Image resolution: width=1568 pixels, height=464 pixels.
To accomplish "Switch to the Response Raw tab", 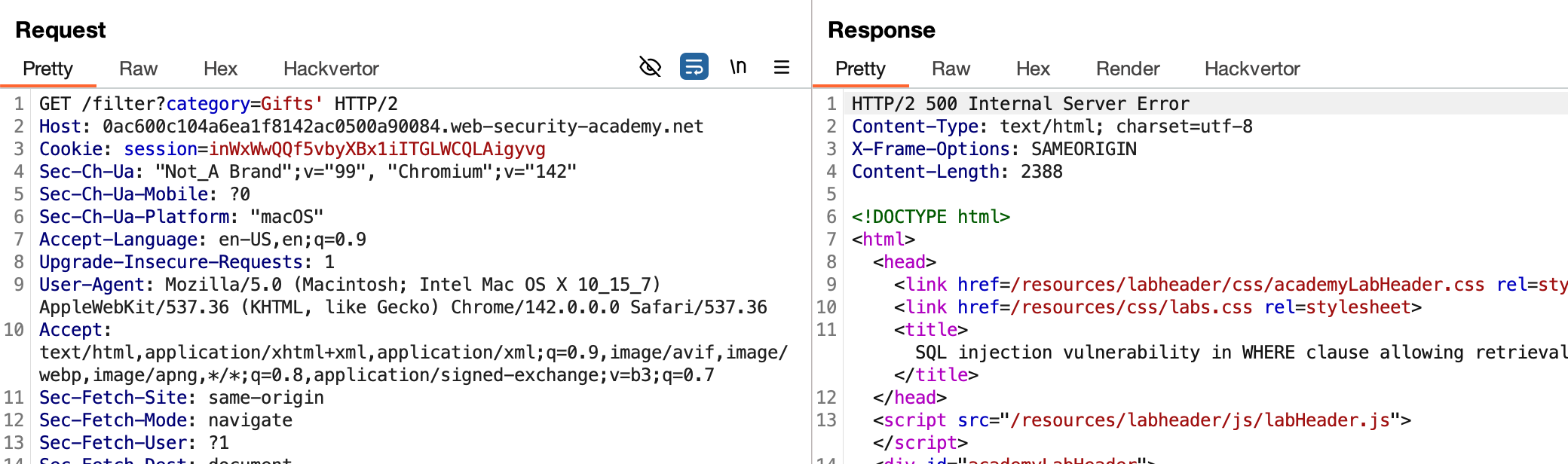I will click(951, 69).
